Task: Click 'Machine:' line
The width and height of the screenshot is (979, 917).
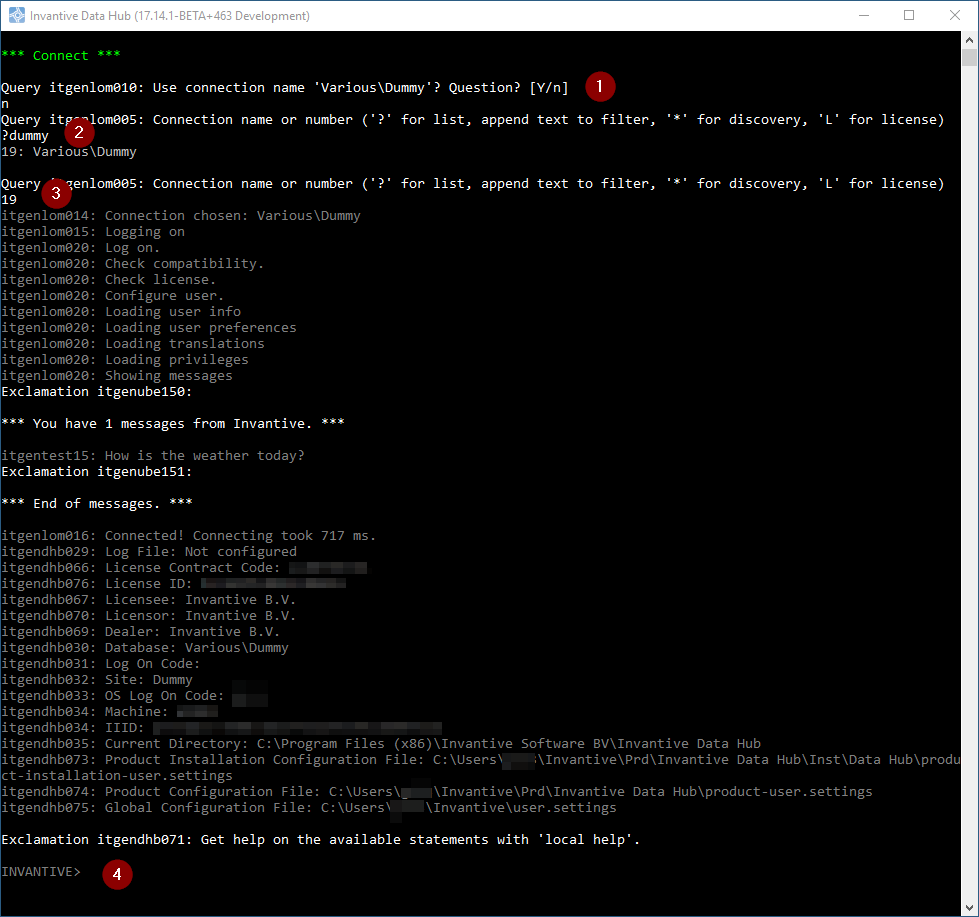Action: [x=110, y=712]
